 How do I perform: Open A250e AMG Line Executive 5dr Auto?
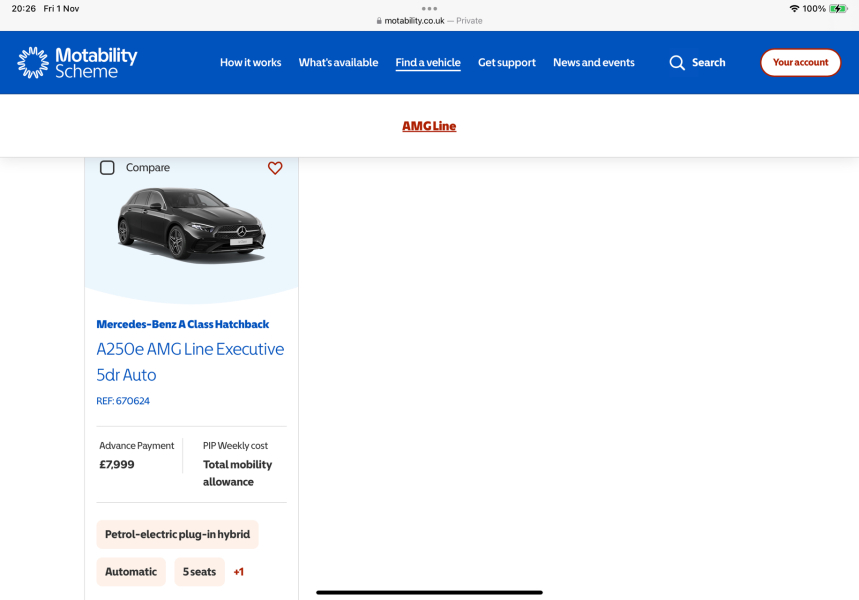point(190,362)
